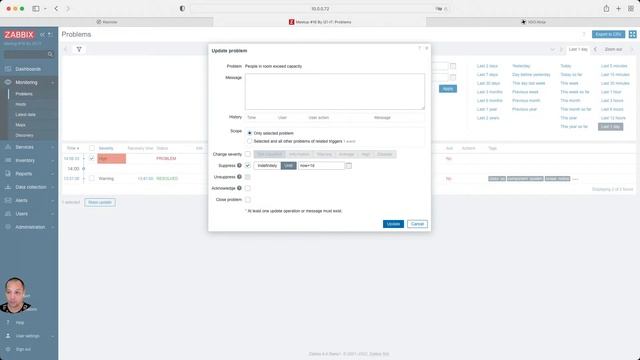Select Only selected problem scope
The image size is (640, 360).
point(249,133)
